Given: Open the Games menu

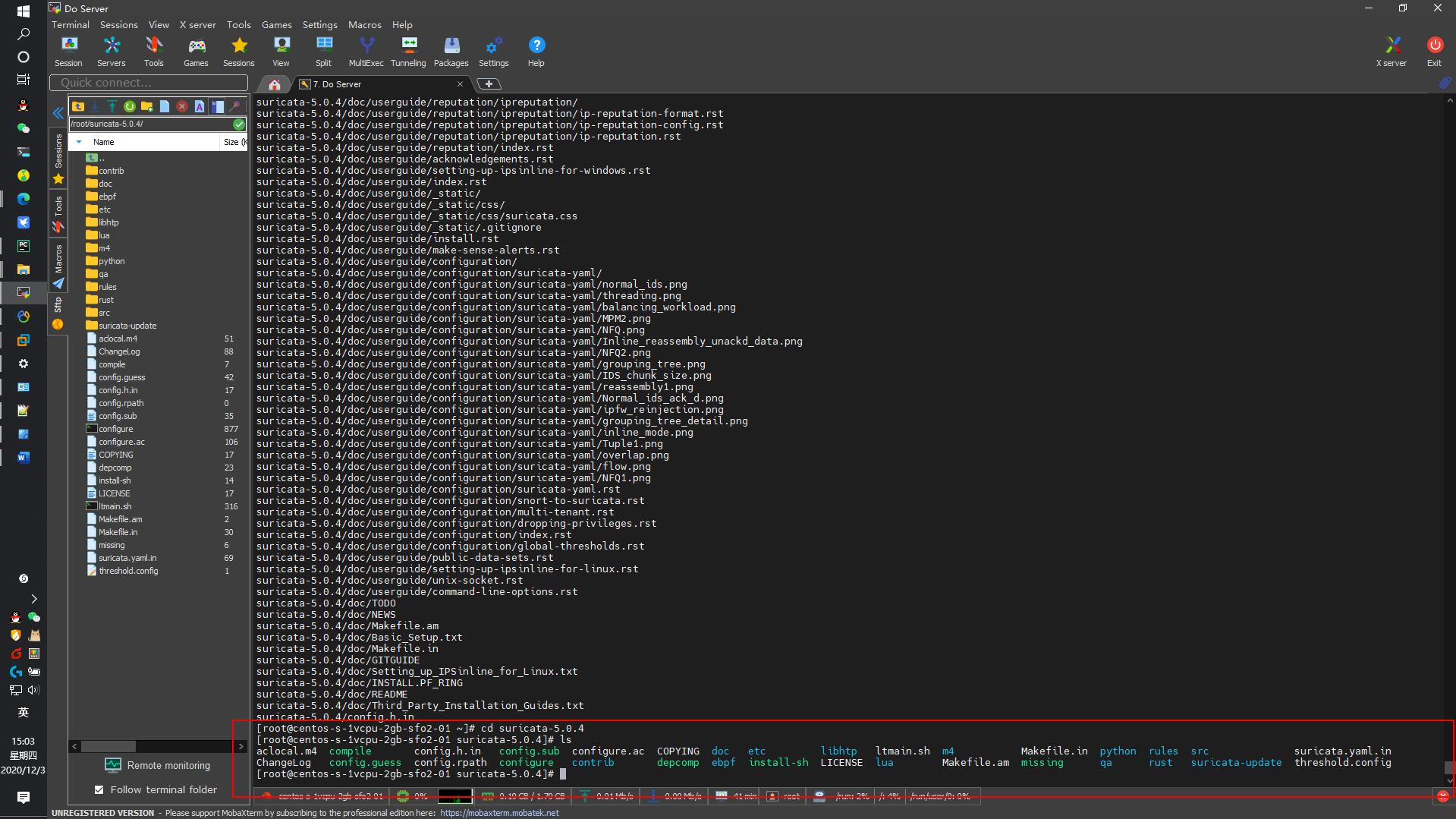Looking at the screenshot, I should 276,24.
